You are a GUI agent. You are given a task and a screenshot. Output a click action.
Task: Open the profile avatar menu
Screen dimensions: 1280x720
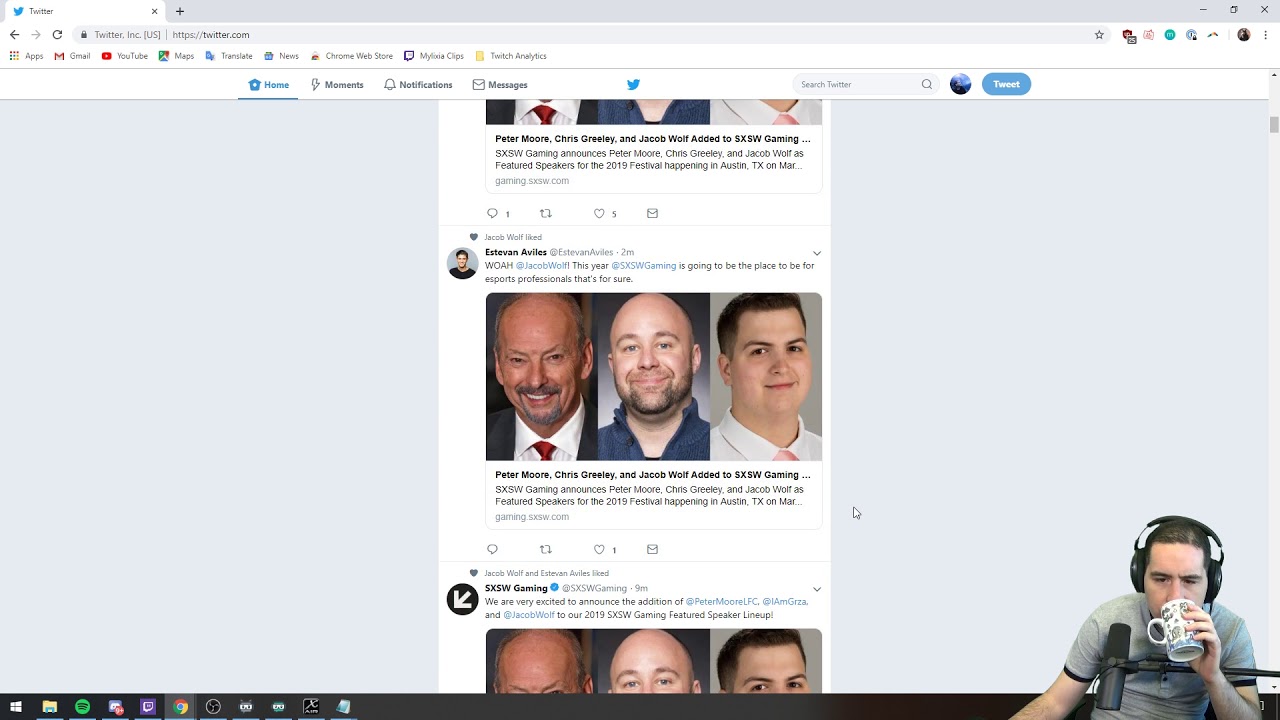(x=960, y=84)
